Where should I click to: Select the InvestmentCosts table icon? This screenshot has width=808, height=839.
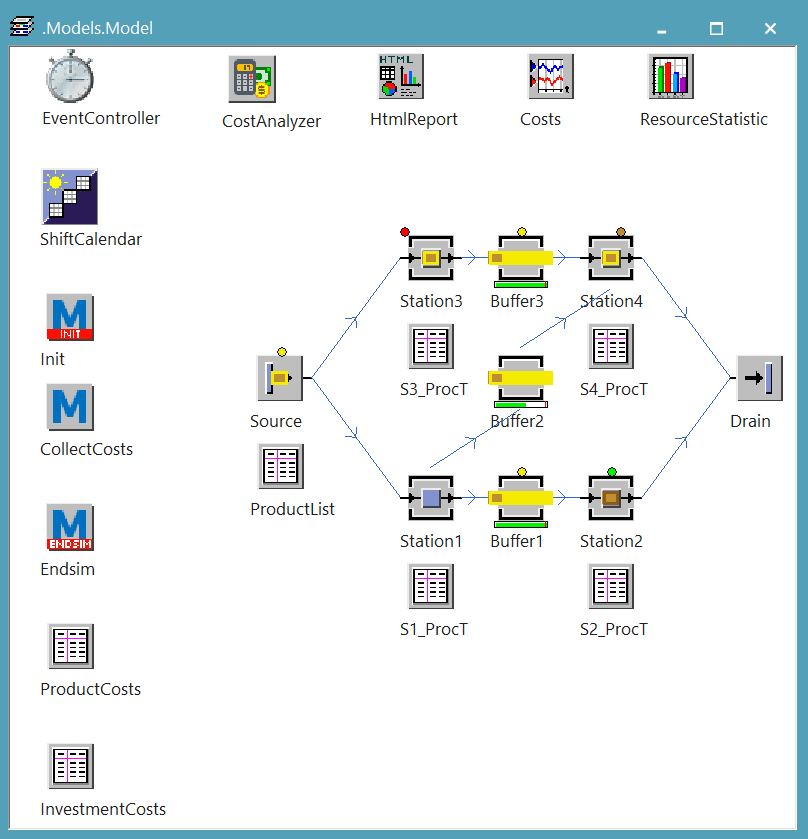[71, 766]
